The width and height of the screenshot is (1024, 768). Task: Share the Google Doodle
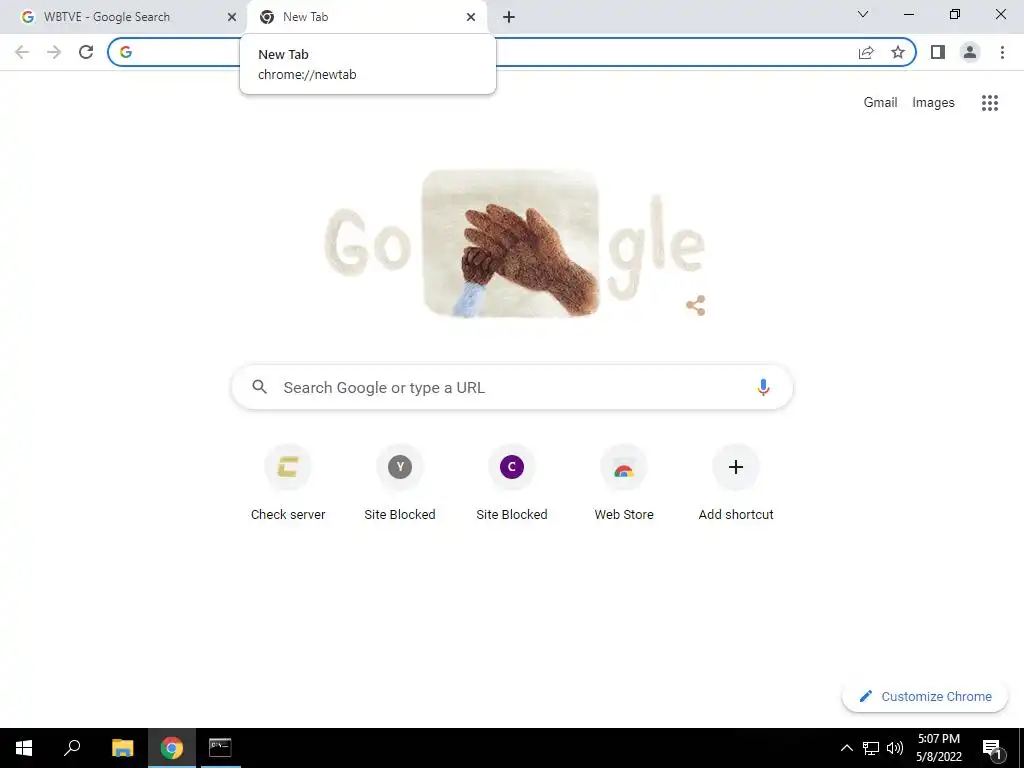[x=696, y=305]
